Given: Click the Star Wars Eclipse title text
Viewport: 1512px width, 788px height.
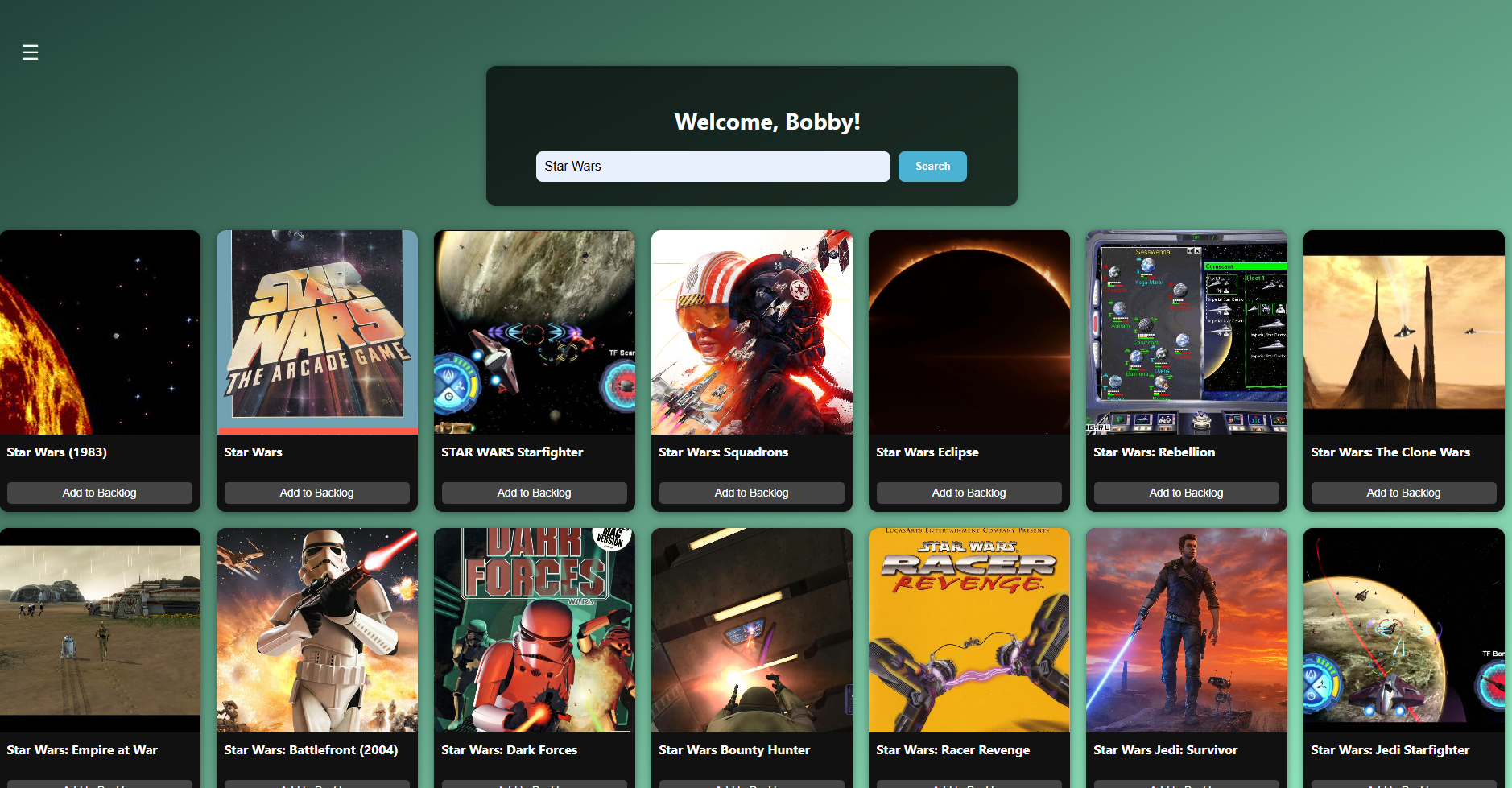Looking at the screenshot, I should 927,452.
